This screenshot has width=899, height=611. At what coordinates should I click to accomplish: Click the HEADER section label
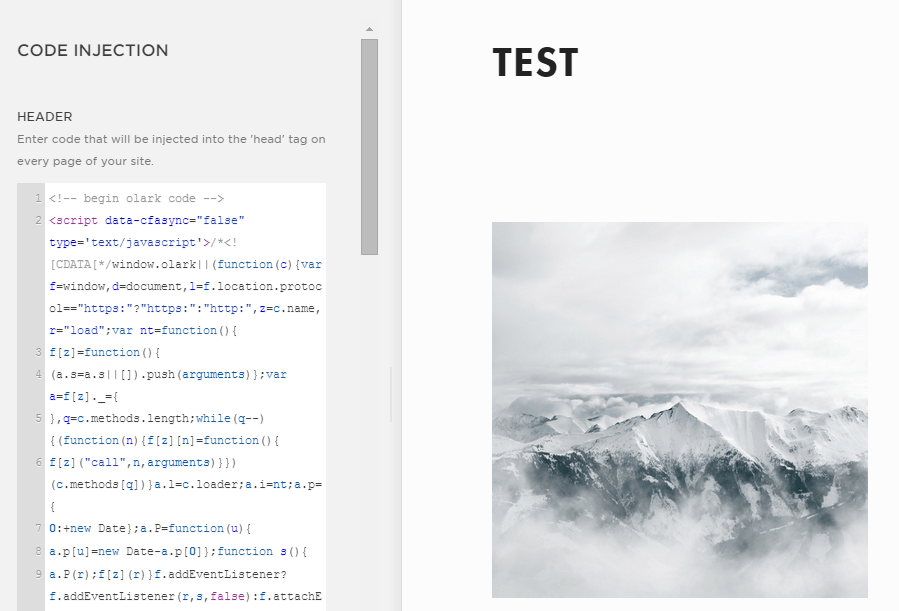point(45,117)
